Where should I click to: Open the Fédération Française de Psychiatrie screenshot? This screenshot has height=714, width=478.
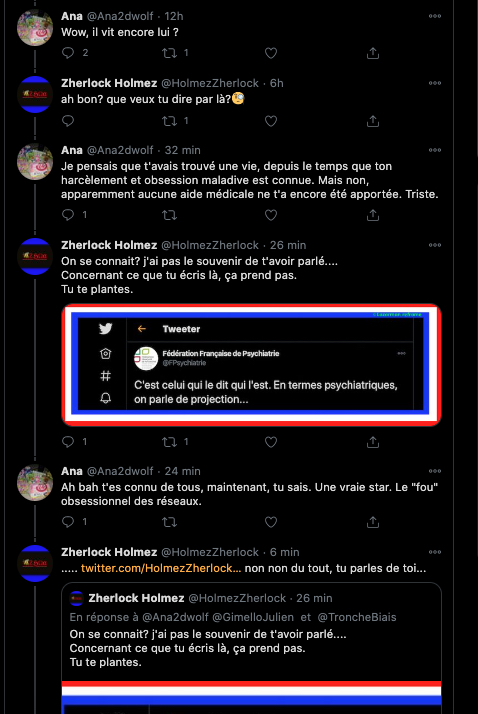point(251,365)
